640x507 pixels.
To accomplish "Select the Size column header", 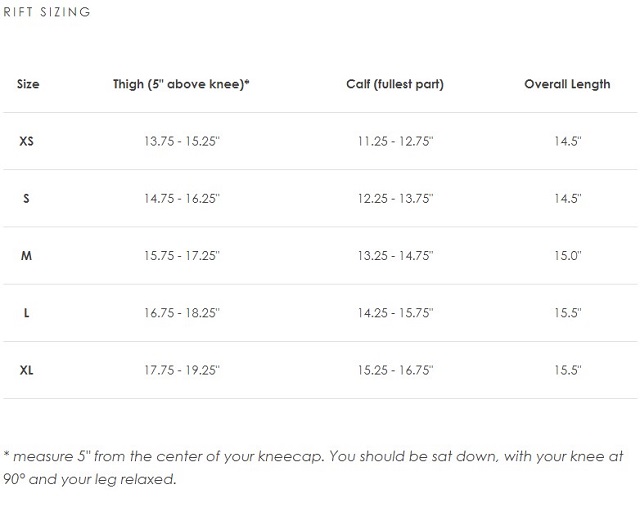I will pos(28,84).
